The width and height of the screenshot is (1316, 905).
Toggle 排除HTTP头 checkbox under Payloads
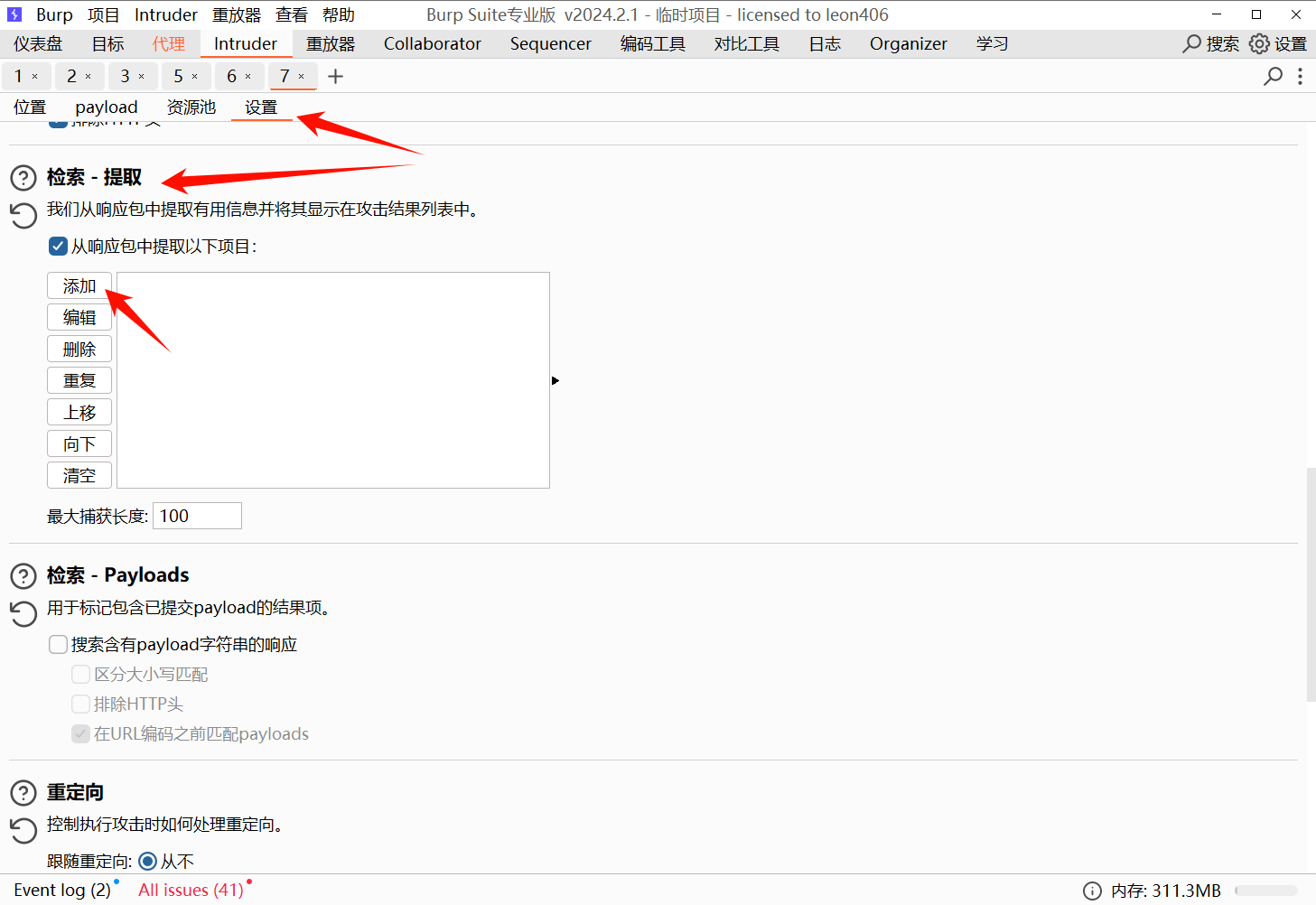pyautogui.click(x=80, y=704)
